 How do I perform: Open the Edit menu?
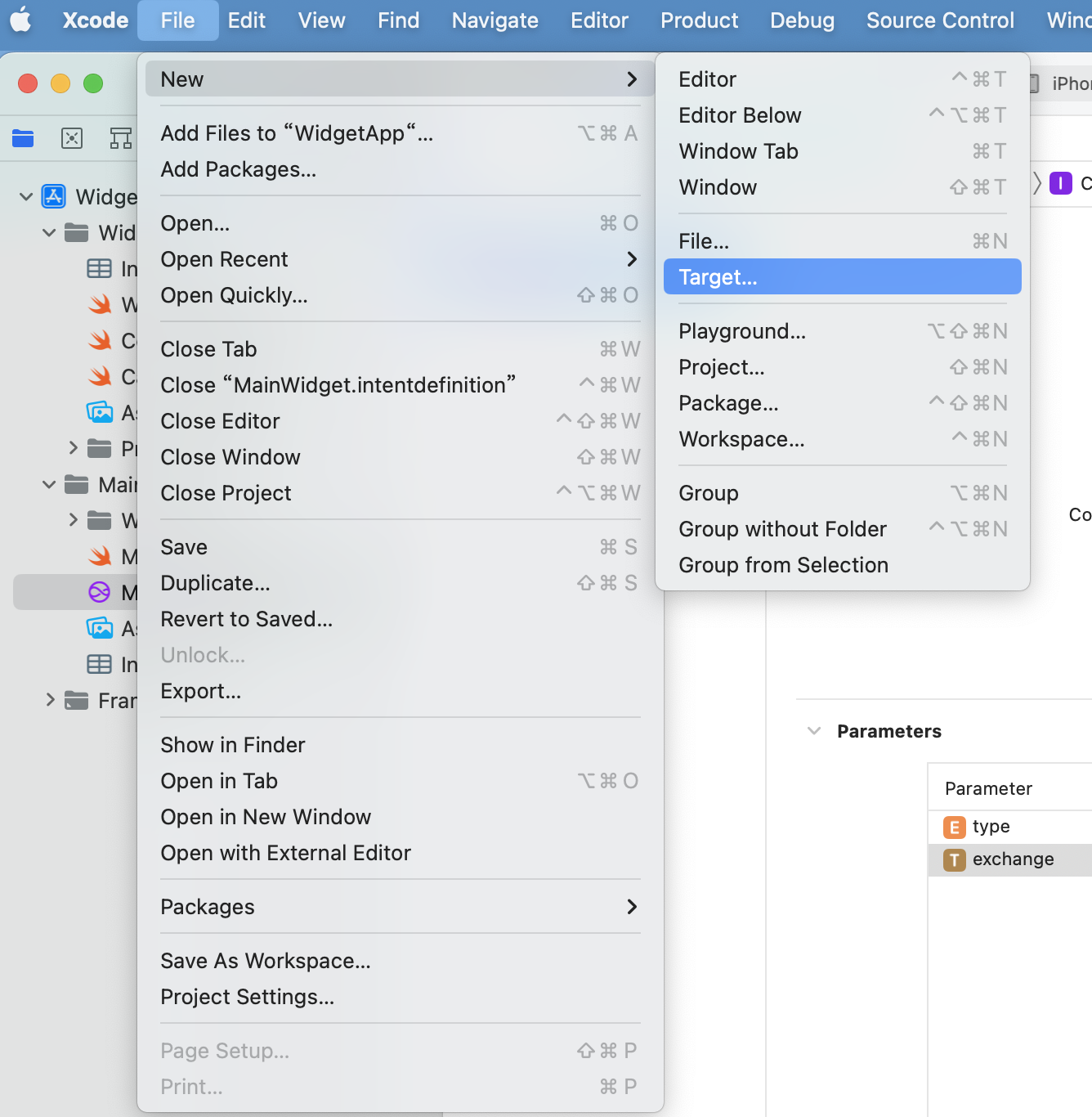246,20
